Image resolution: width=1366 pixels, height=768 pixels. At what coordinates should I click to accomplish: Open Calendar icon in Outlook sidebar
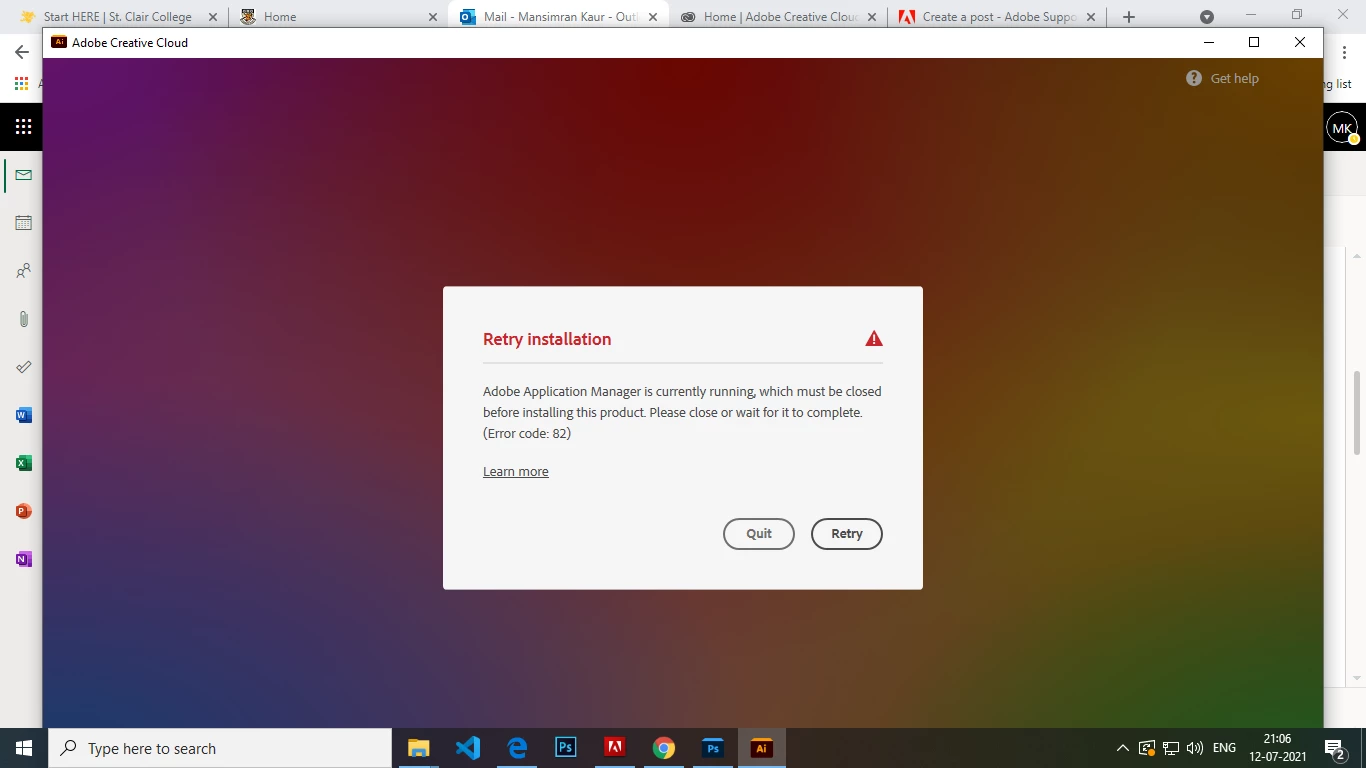[x=23, y=223]
